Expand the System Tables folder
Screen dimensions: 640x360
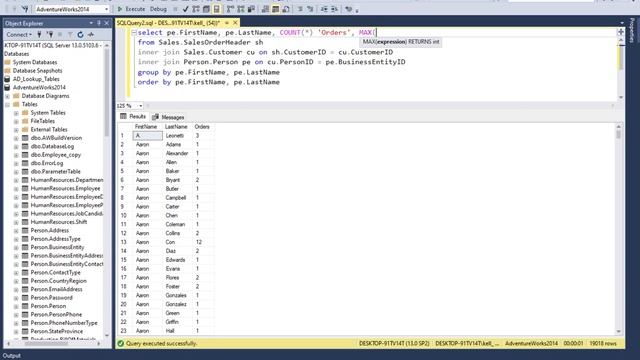click(x=16, y=113)
